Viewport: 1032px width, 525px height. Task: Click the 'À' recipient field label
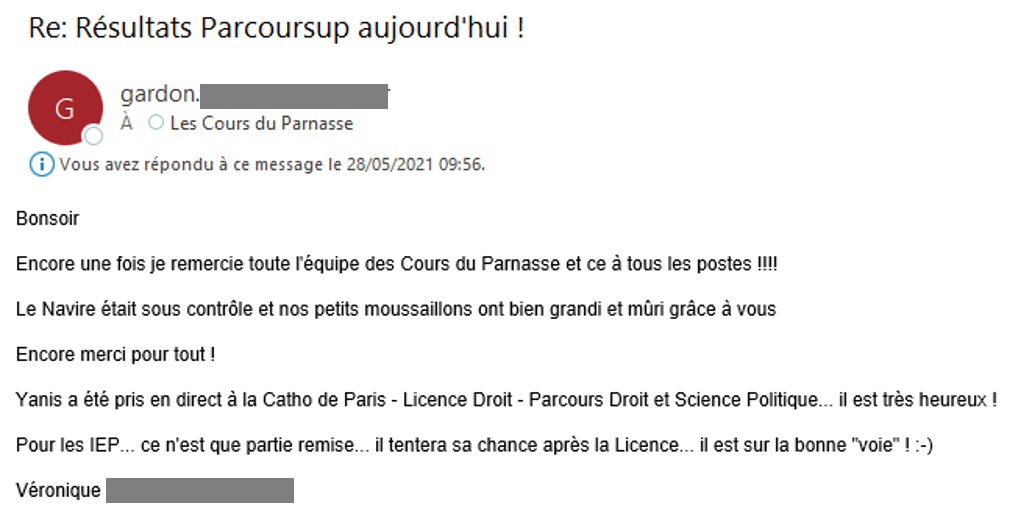(x=126, y=123)
